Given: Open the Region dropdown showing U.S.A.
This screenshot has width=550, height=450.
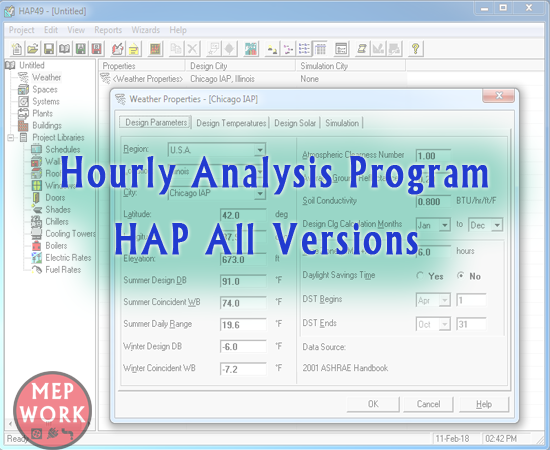Looking at the screenshot, I should pyautogui.click(x=260, y=150).
